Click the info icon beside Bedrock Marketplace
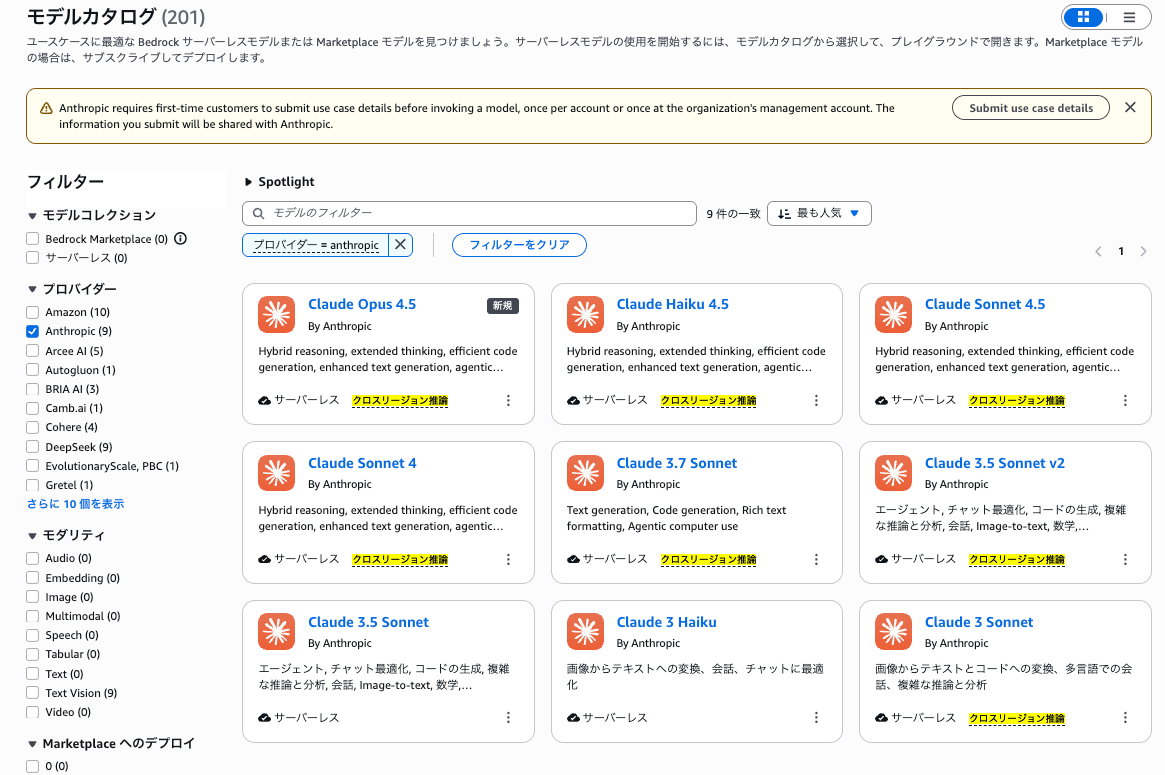This screenshot has width=1165, height=775. 181,239
